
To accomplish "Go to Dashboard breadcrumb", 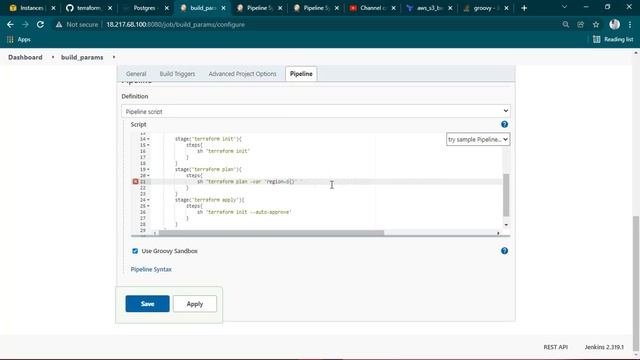I will pos(25,57).
